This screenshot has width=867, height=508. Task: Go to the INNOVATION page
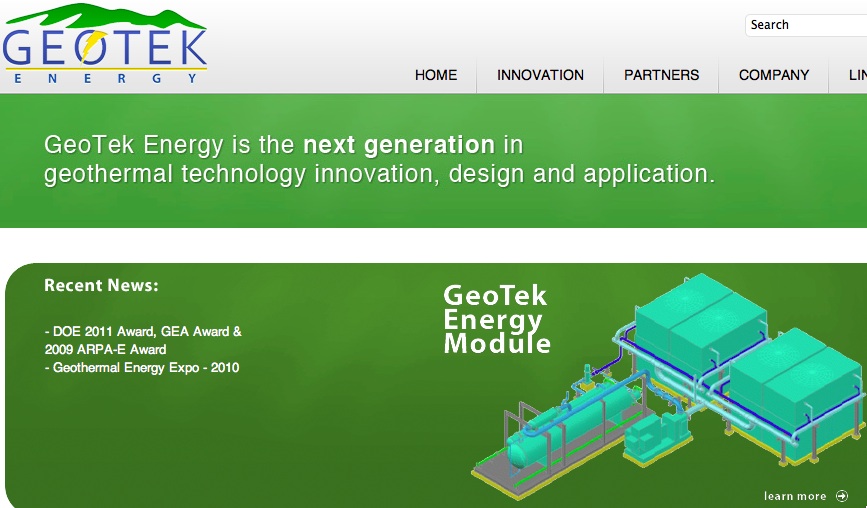540,75
